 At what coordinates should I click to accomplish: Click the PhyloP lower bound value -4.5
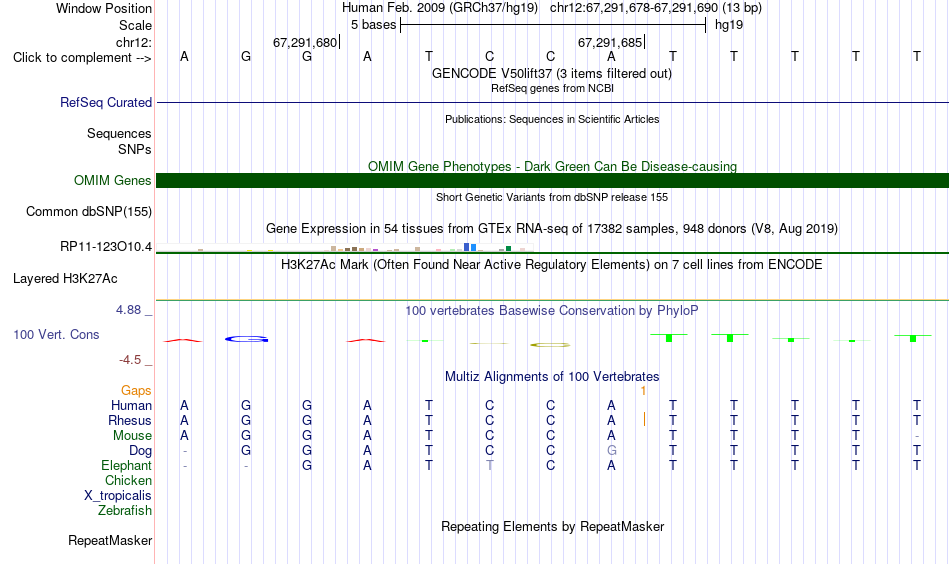click(x=130, y=360)
